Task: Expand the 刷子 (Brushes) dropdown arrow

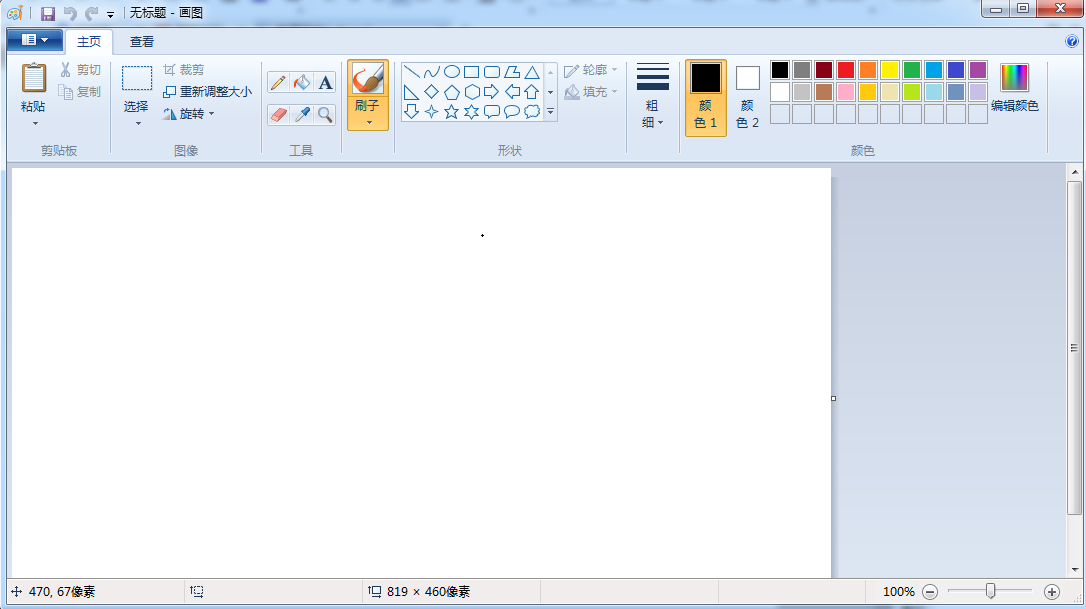Action: 368,123
